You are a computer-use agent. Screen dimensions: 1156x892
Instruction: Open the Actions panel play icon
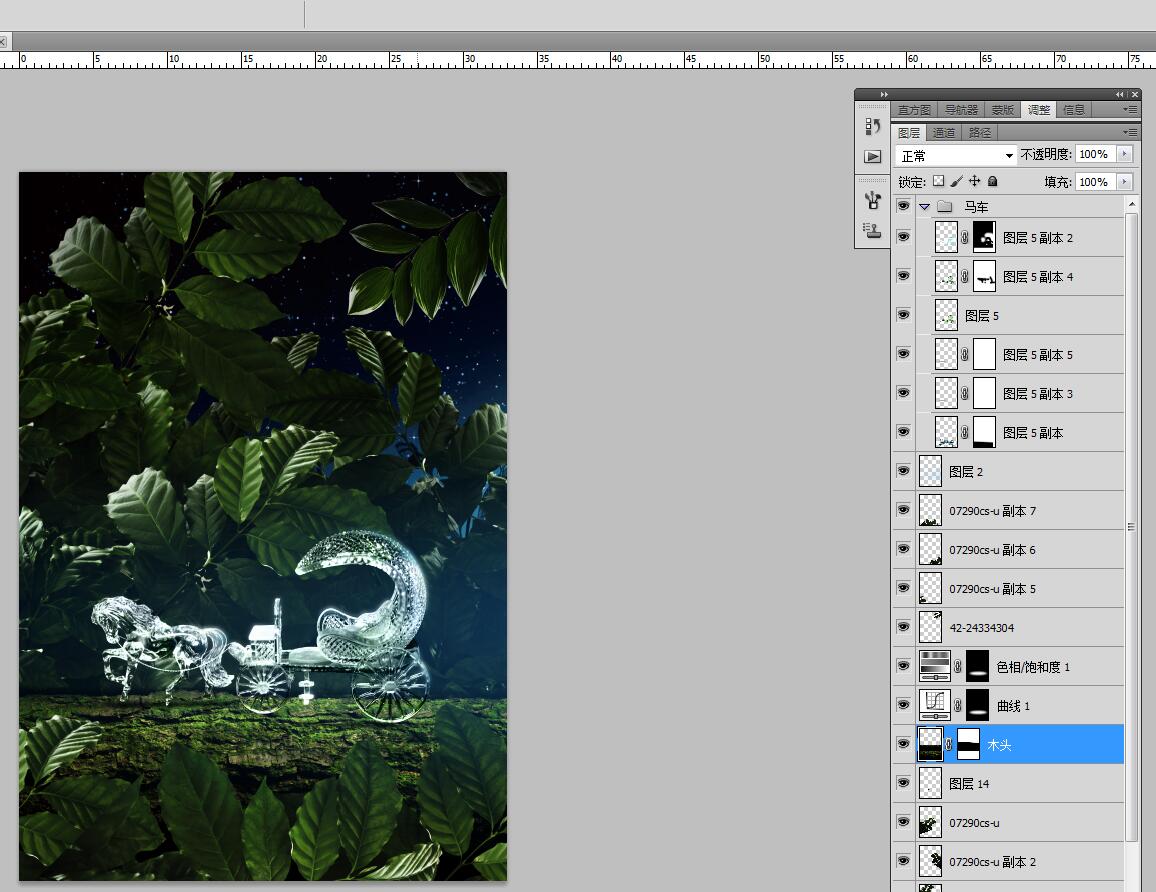click(x=872, y=156)
